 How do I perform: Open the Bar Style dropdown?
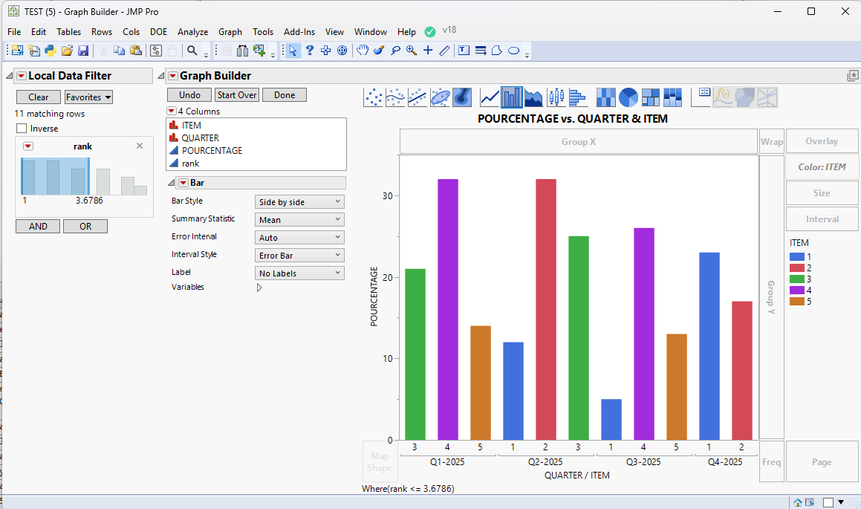click(300, 202)
